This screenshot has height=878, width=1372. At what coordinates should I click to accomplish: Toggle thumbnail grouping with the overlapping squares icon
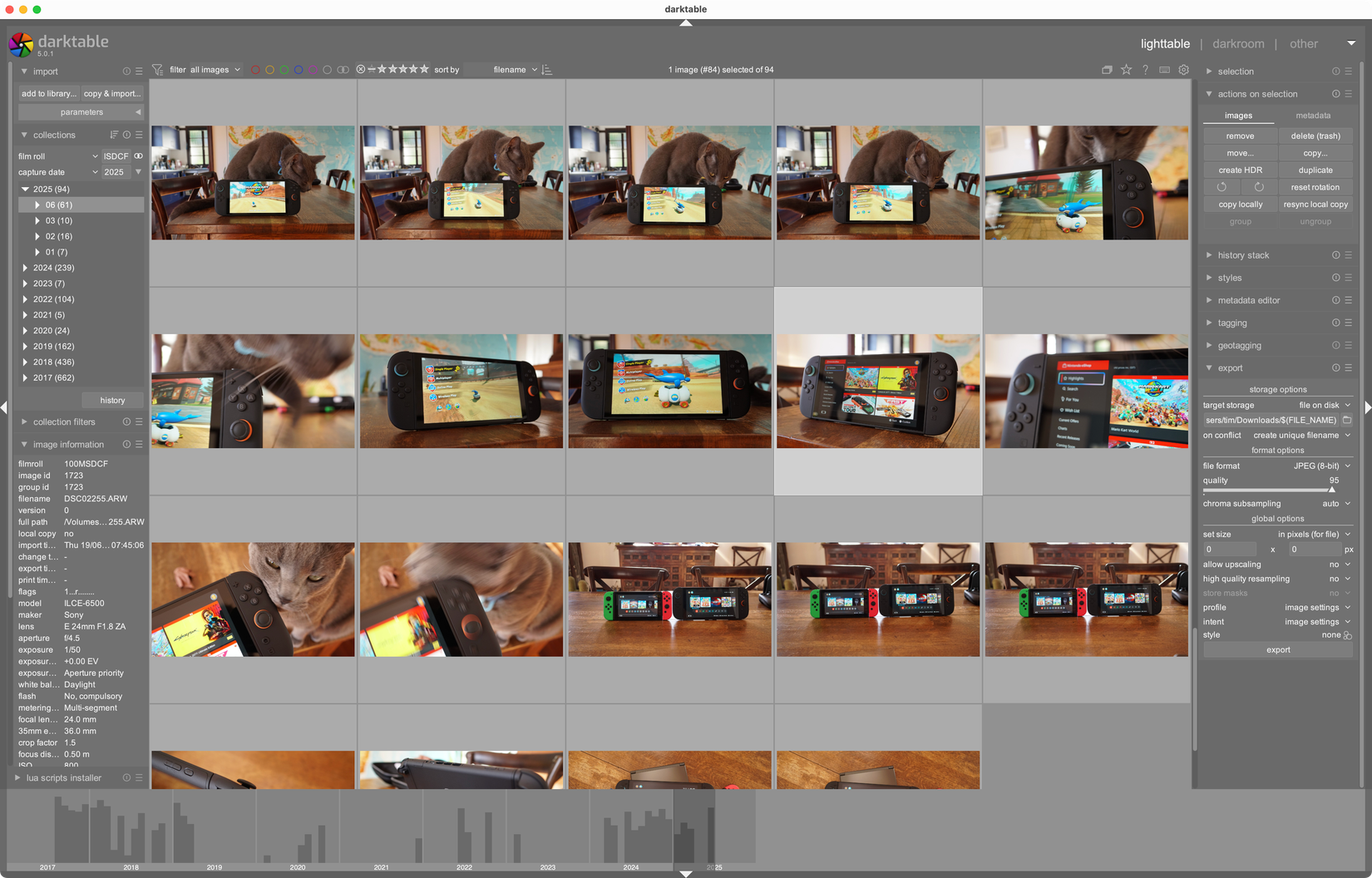coord(1107,70)
